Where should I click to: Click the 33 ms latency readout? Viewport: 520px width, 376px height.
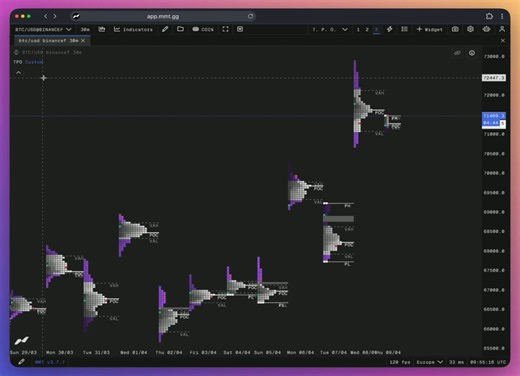(456, 362)
